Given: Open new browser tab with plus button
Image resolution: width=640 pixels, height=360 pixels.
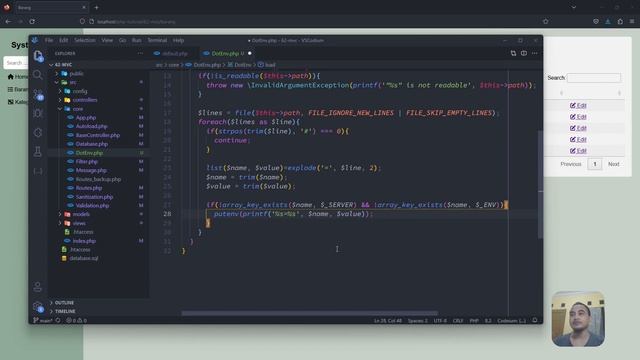Looking at the screenshot, I should pos(96,7).
